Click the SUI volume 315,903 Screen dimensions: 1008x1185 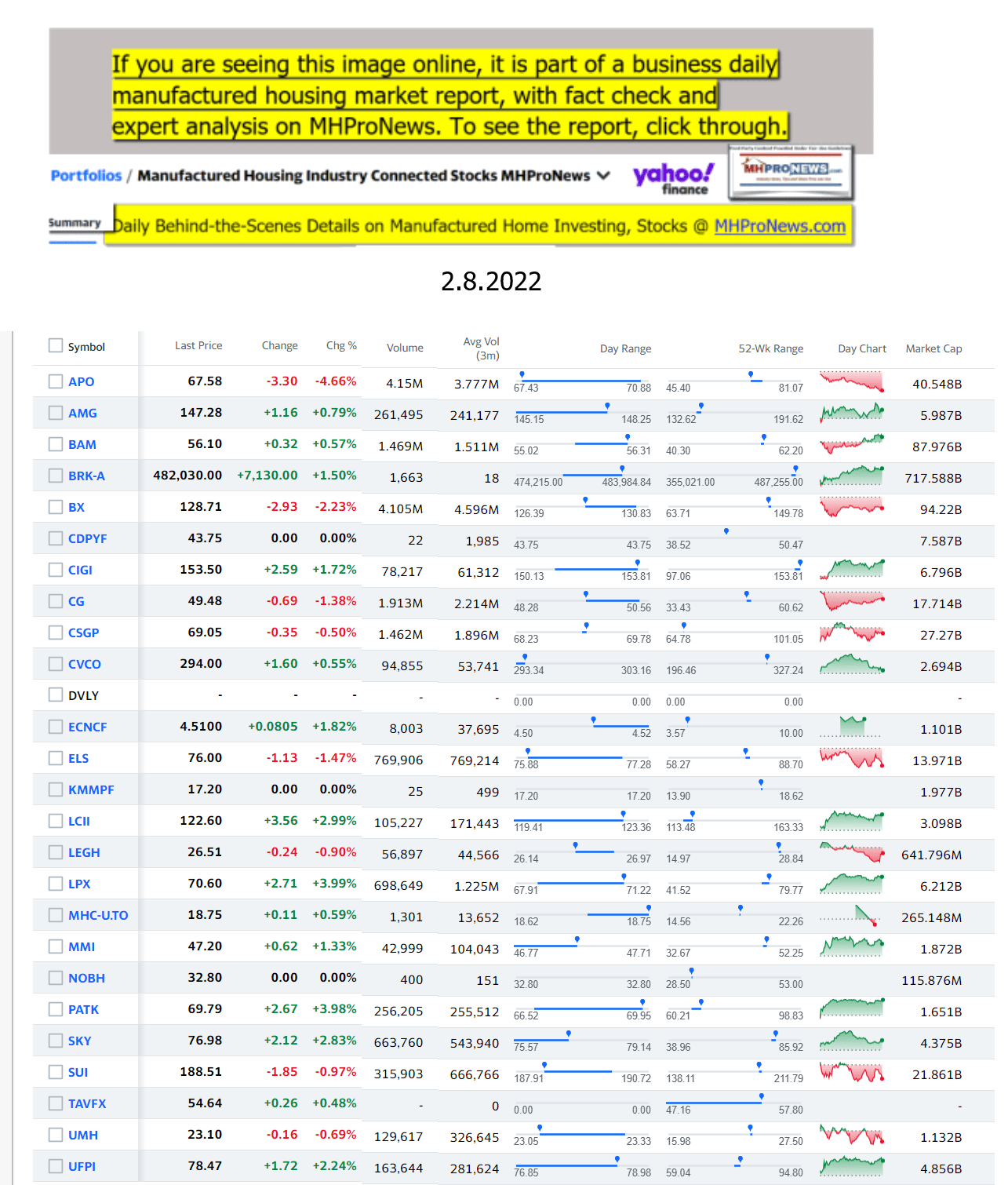click(x=398, y=1074)
